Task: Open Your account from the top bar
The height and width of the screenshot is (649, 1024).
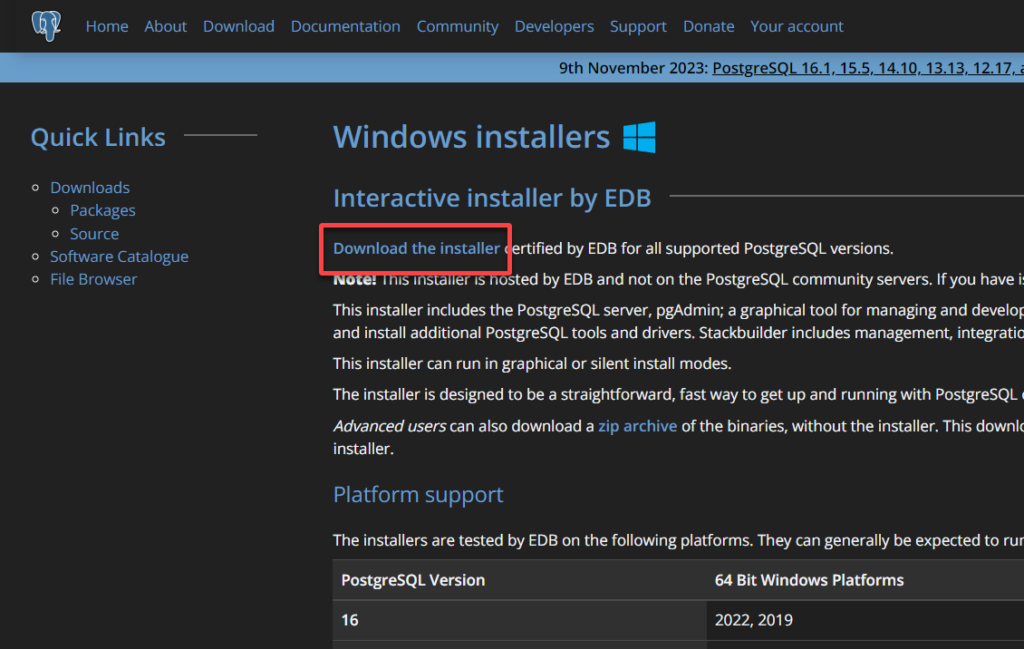Action: tap(796, 27)
